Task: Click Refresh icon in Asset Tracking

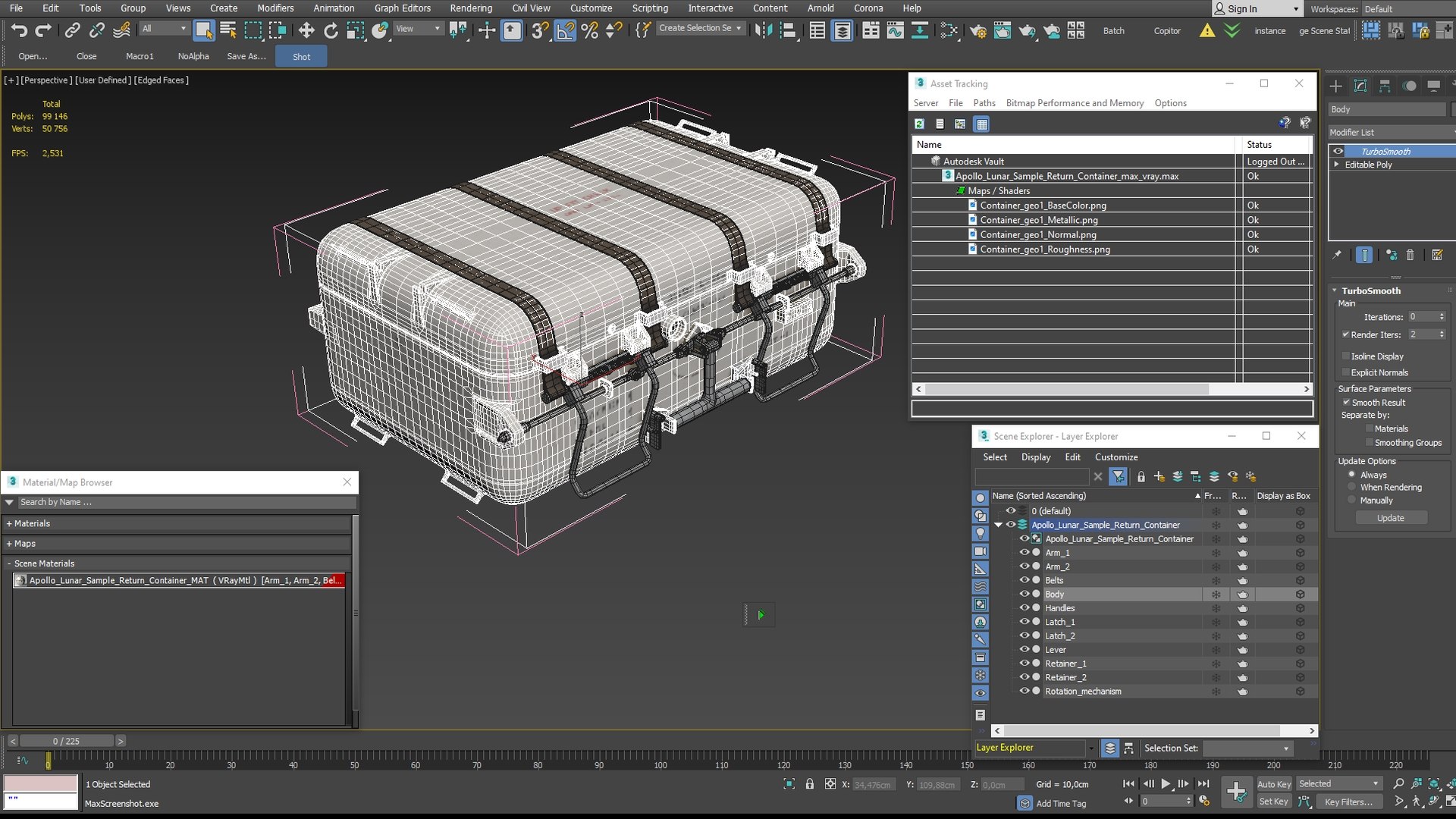Action: click(919, 124)
